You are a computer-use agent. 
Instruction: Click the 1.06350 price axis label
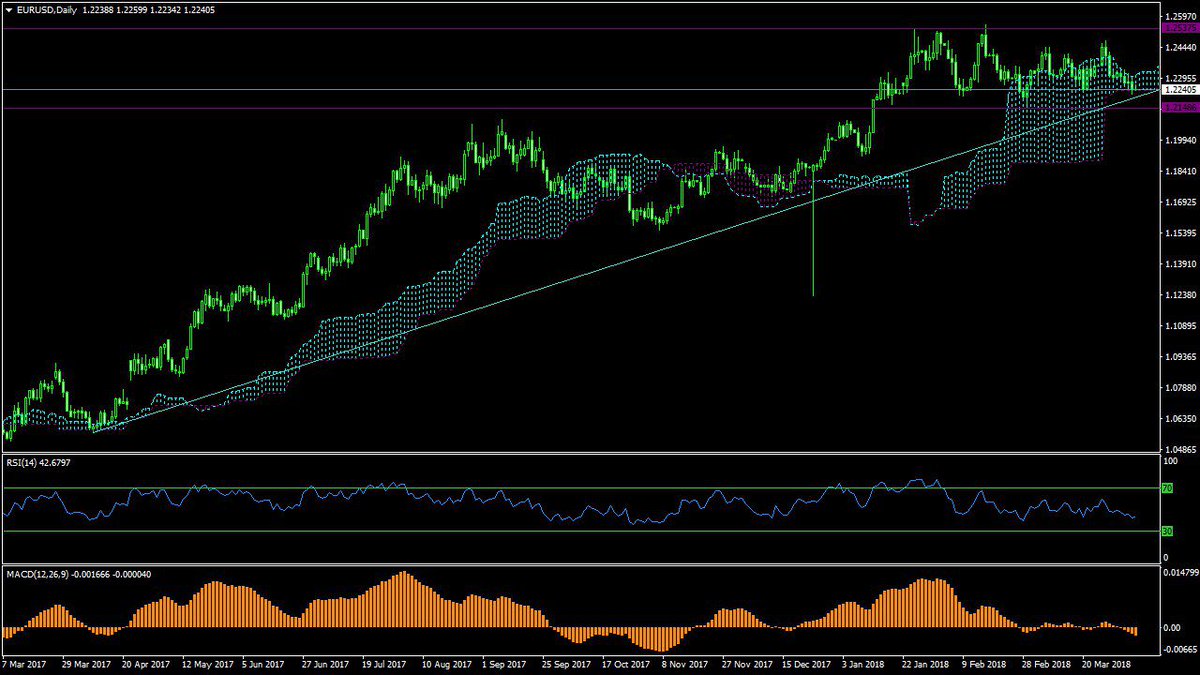pos(1179,419)
